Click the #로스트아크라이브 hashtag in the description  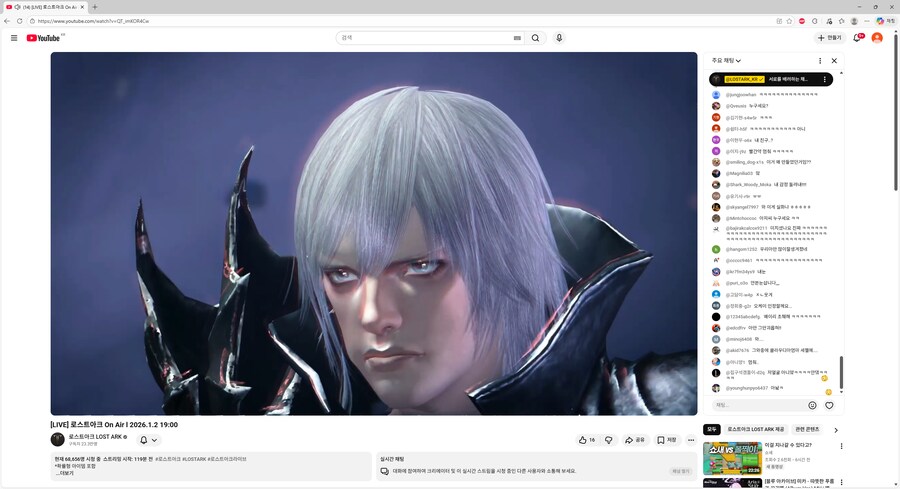click(x=227, y=459)
